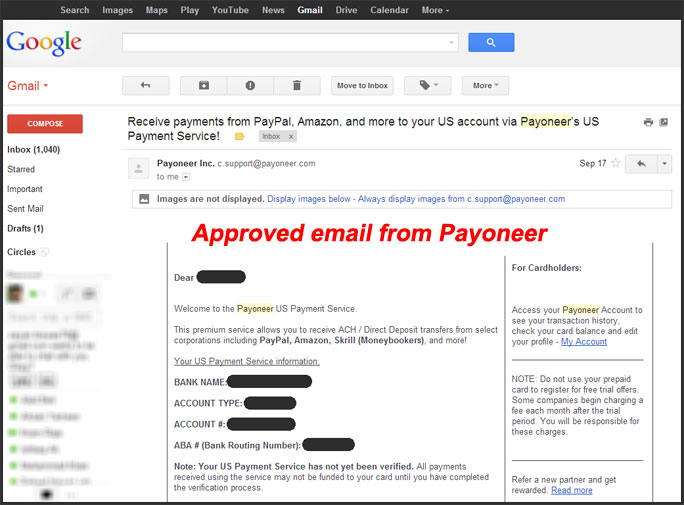Click sender name 'Payoneer Inc.'
The image size is (684, 505).
(x=186, y=164)
